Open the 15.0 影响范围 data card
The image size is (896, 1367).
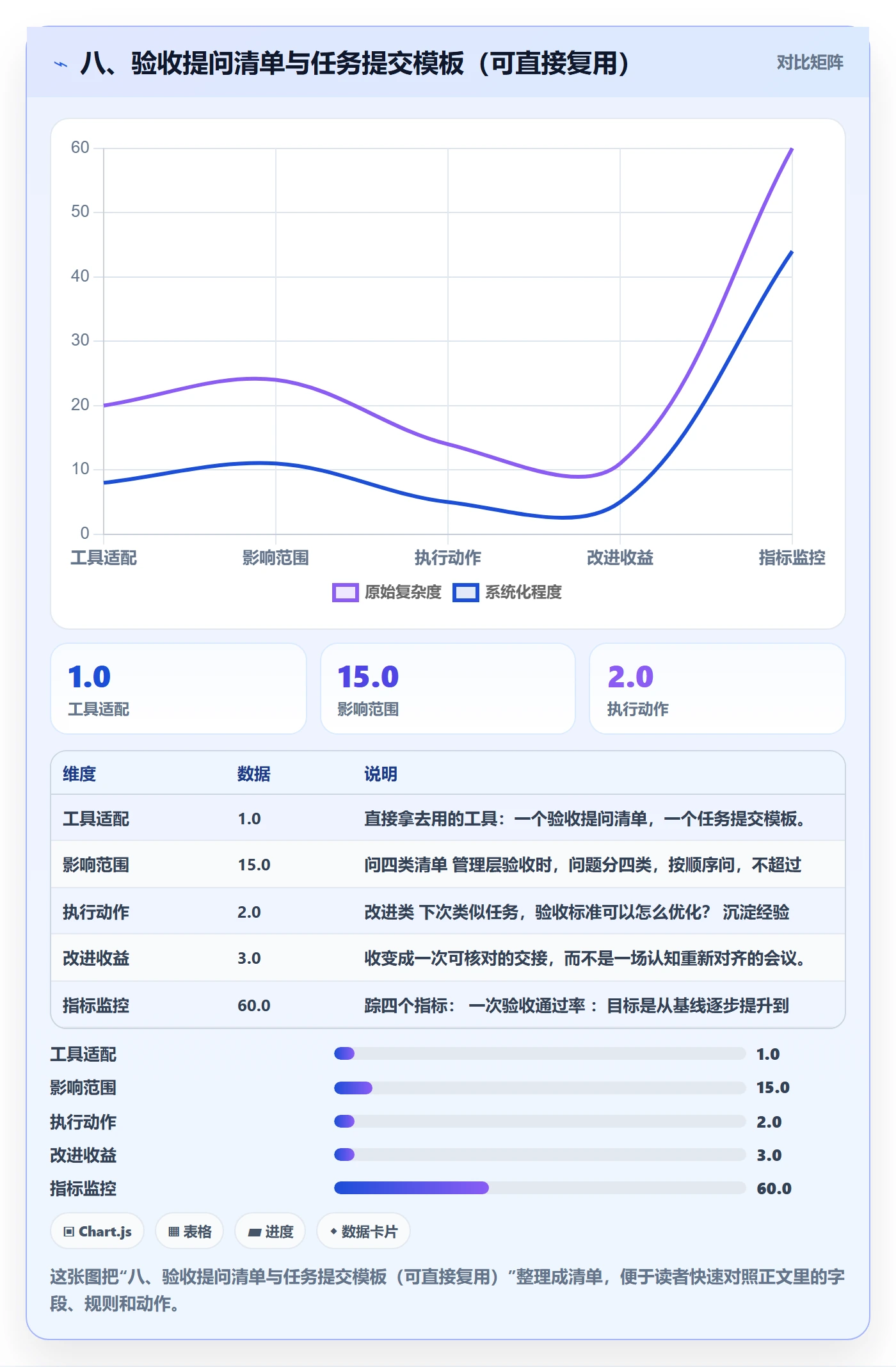click(448, 689)
